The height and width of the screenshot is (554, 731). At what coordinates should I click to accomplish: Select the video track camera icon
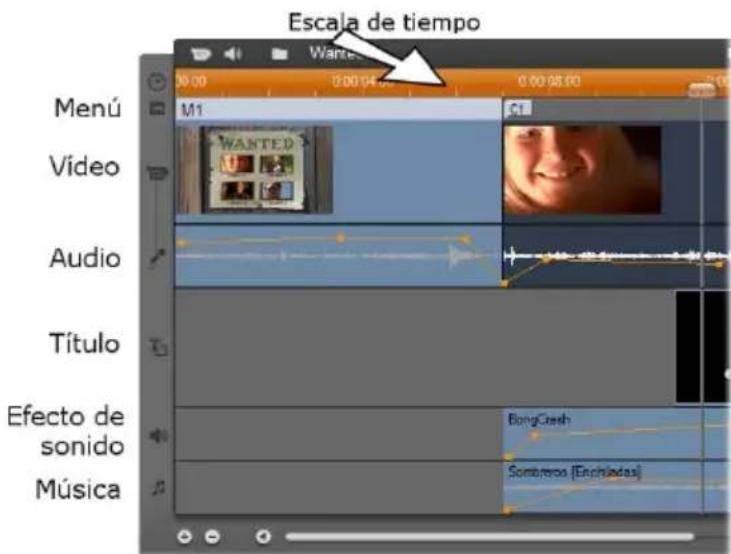[158, 173]
